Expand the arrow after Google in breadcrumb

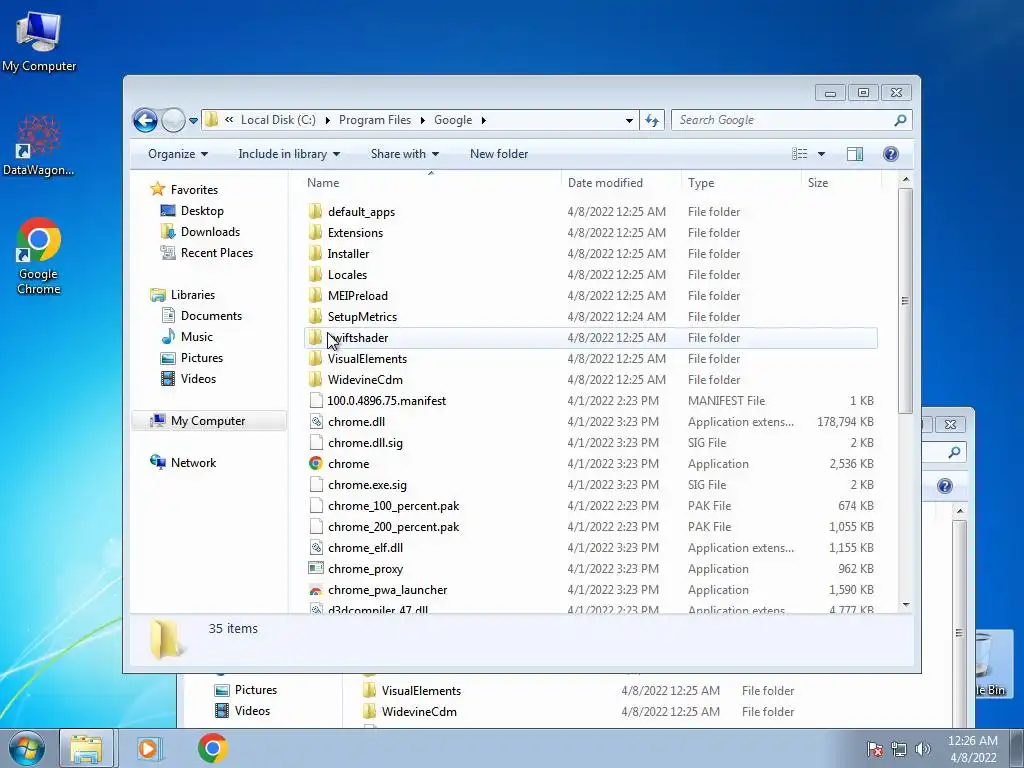pos(483,120)
